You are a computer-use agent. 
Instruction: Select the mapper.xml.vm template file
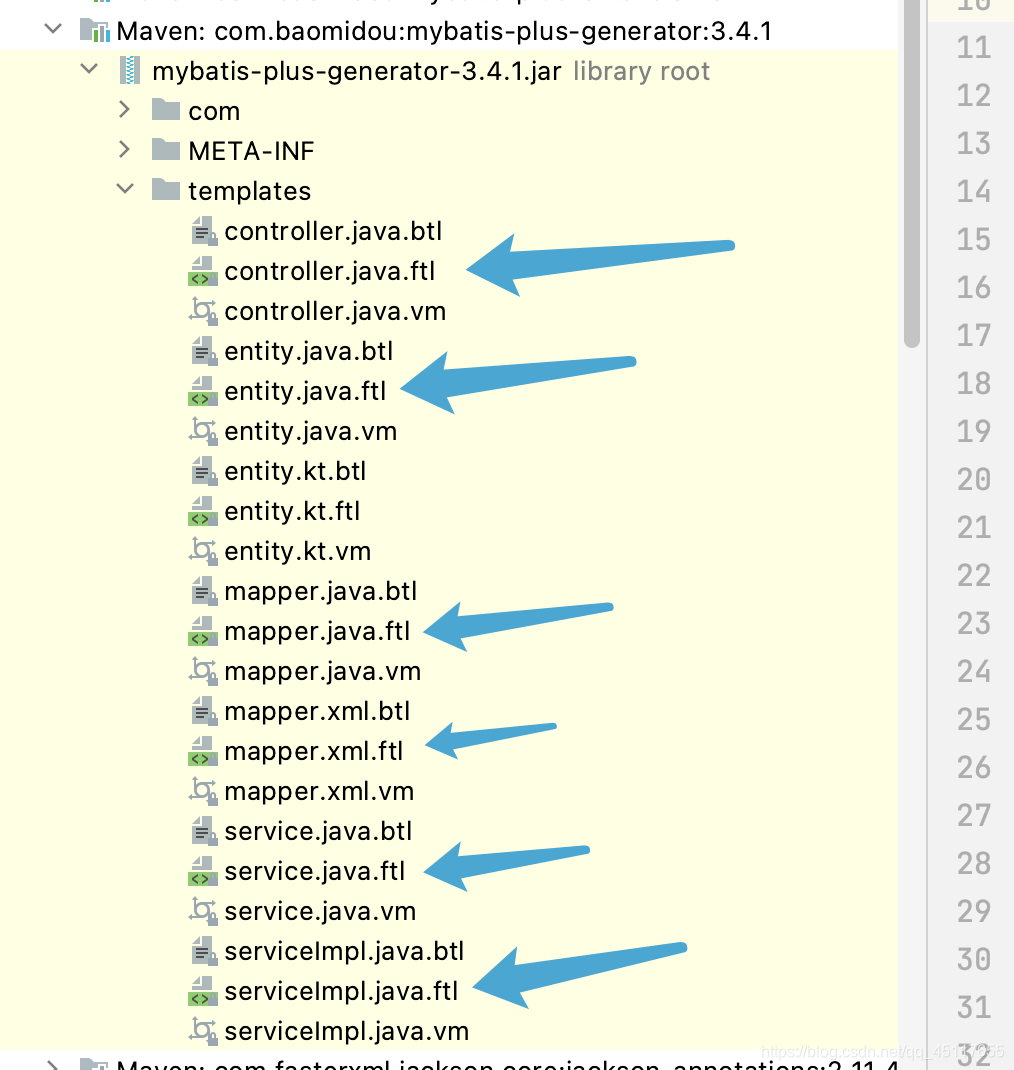click(319, 792)
